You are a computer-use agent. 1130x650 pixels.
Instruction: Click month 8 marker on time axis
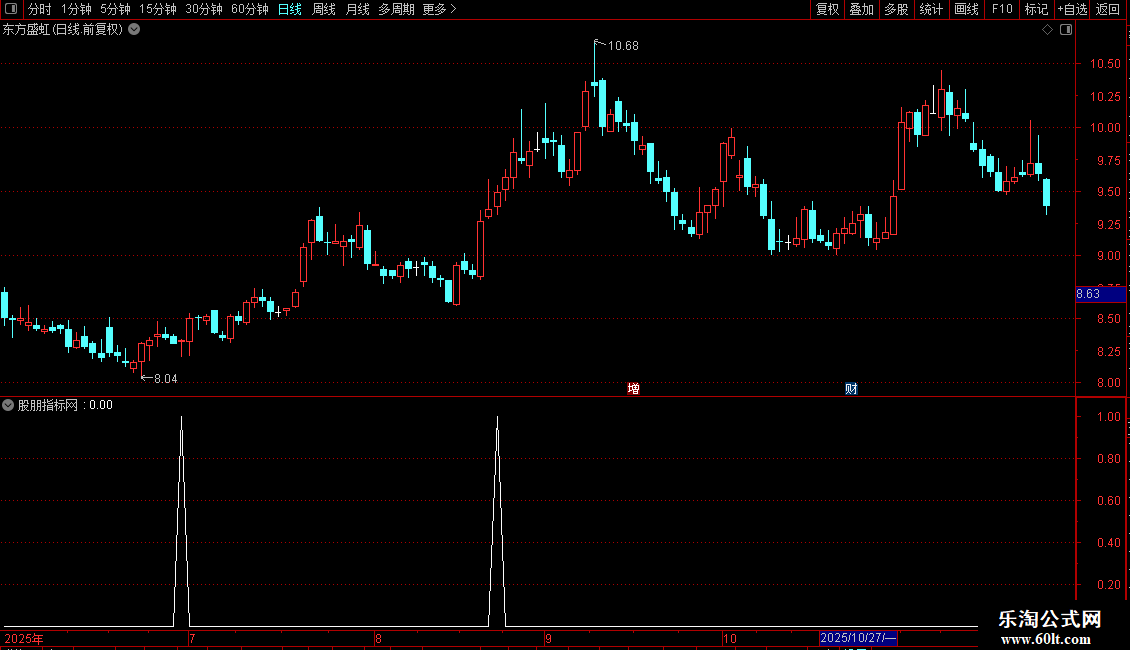[378, 638]
